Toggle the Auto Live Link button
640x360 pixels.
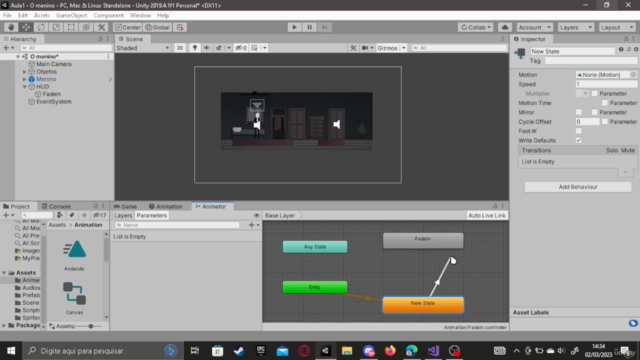coord(487,216)
